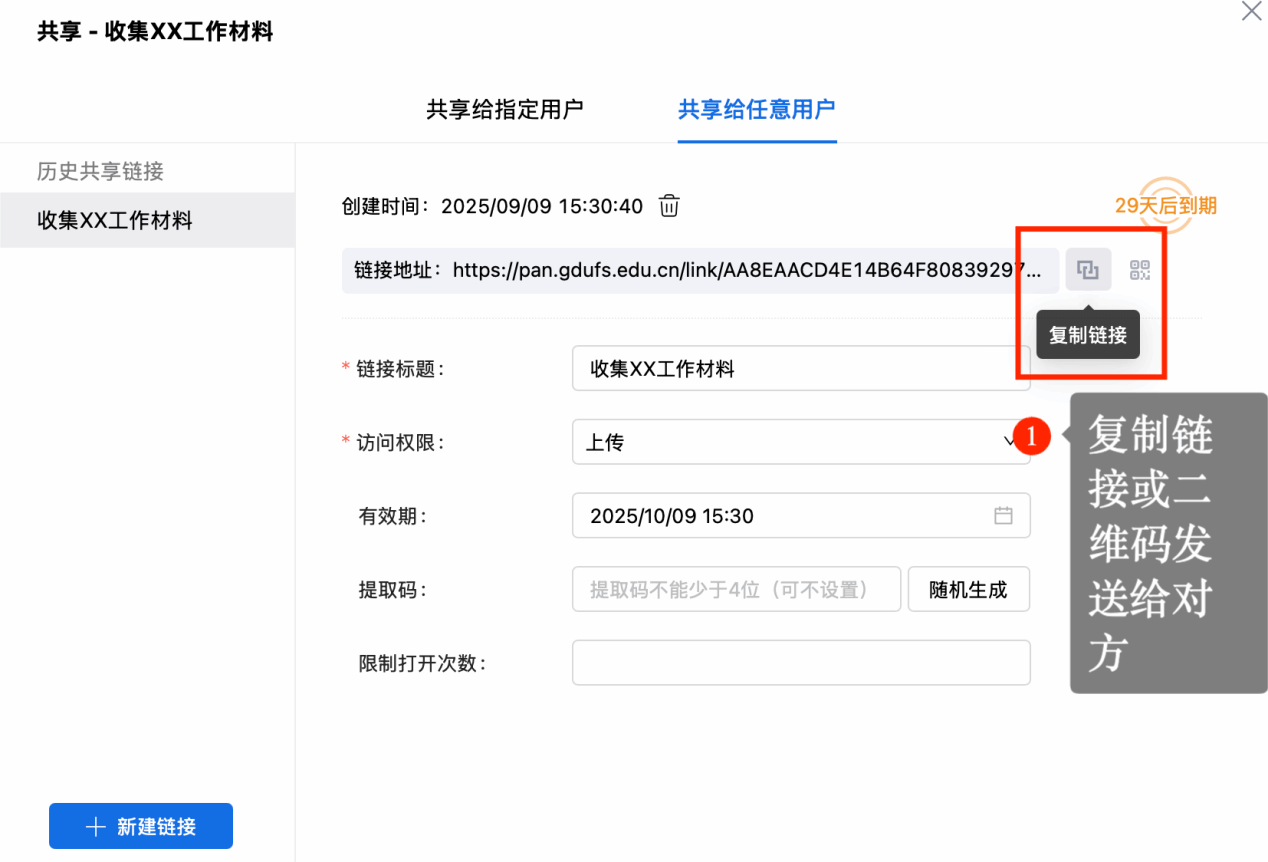1268x862 pixels.
Task: Click the copy link icon
Action: (x=1088, y=270)
